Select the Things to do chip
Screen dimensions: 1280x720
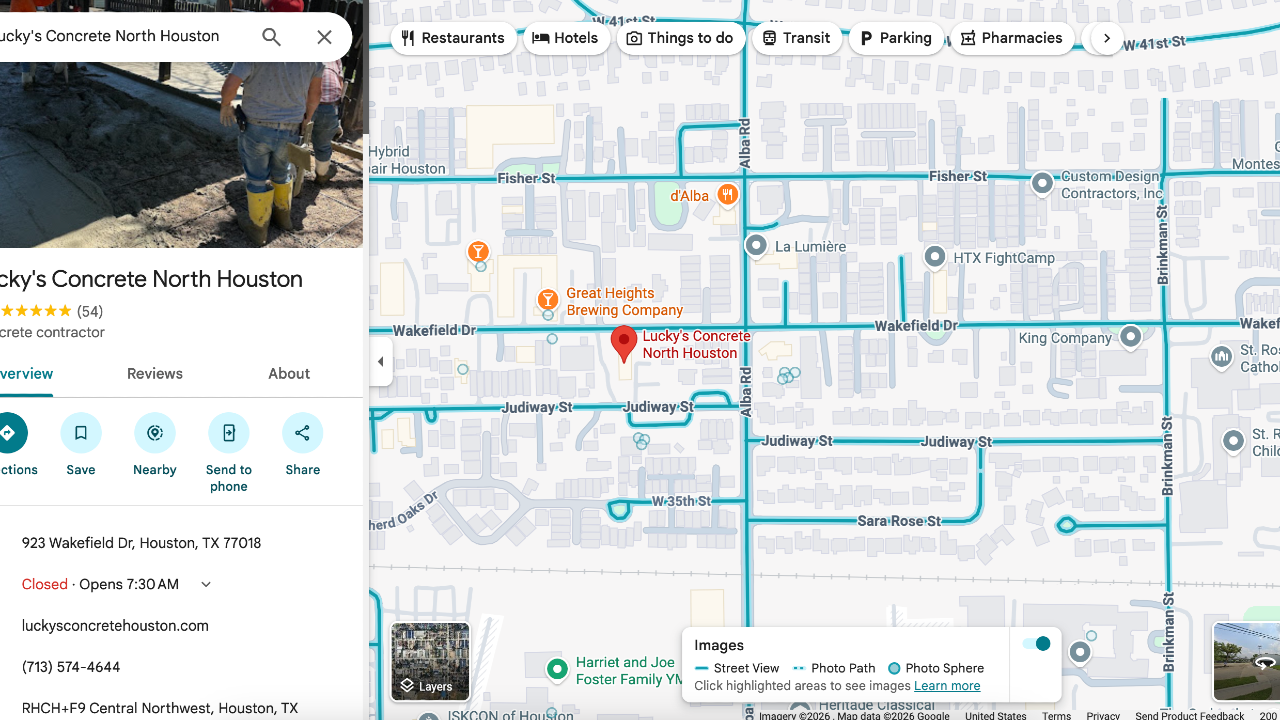[x=681, y=38]
